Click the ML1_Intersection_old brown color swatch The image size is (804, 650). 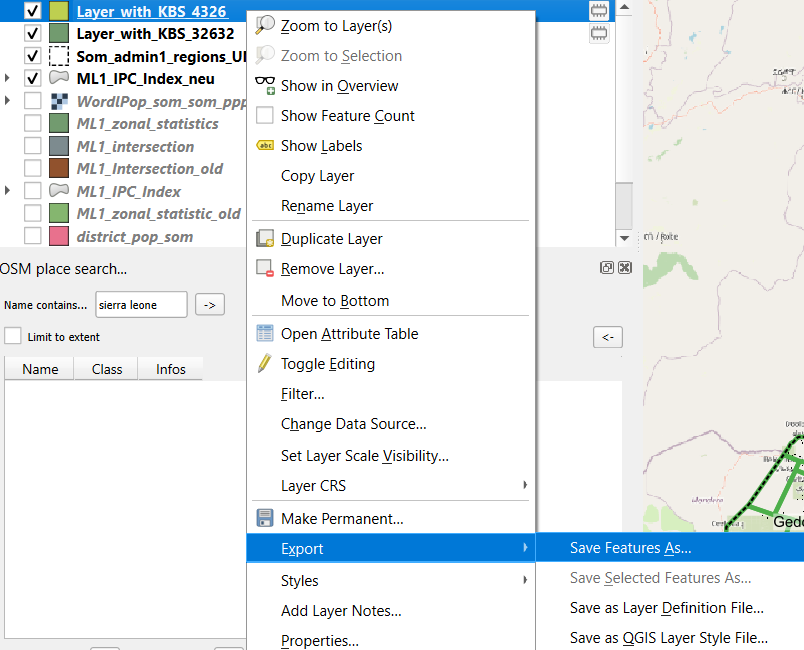coord(59,168)
